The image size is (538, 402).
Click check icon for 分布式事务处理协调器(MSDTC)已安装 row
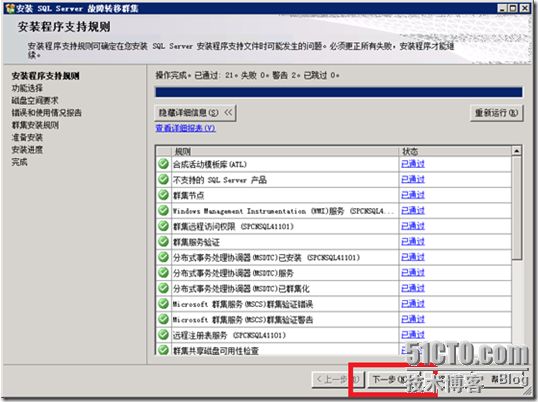[163, 257]
